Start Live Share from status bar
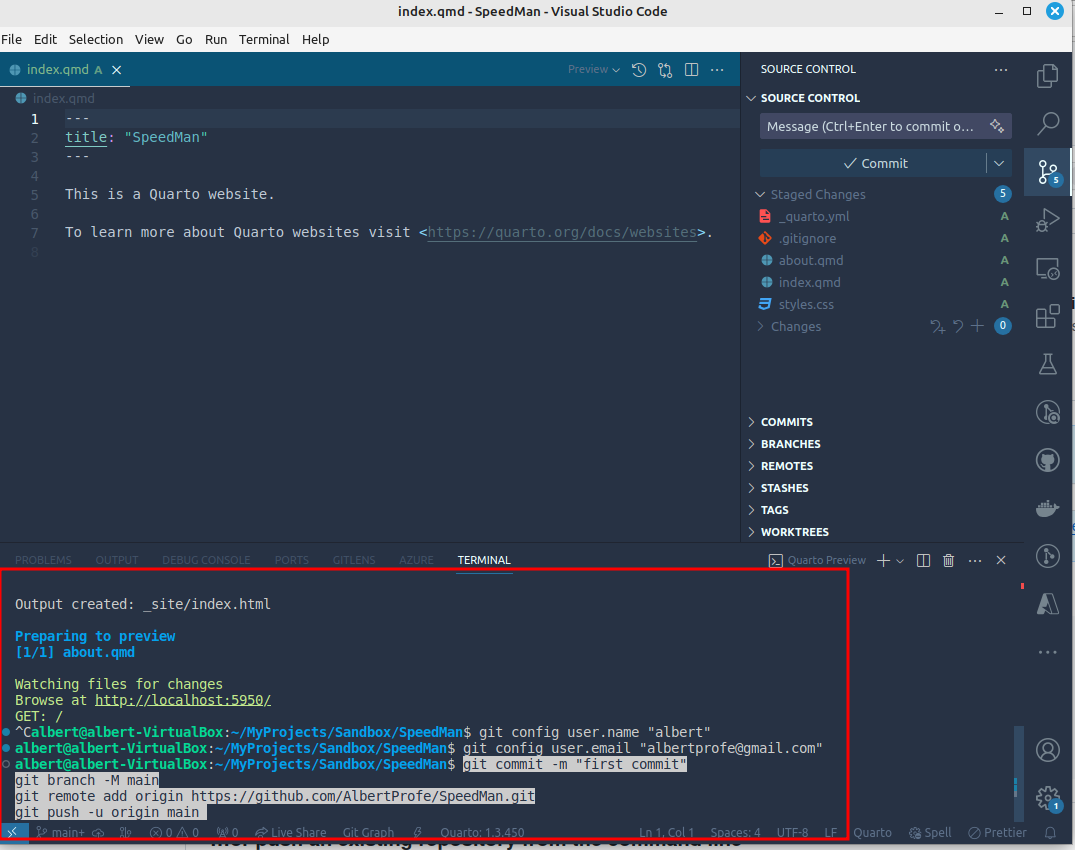Image resolution: width=1075 pixels, height=850 pixels. coord(291,833)
